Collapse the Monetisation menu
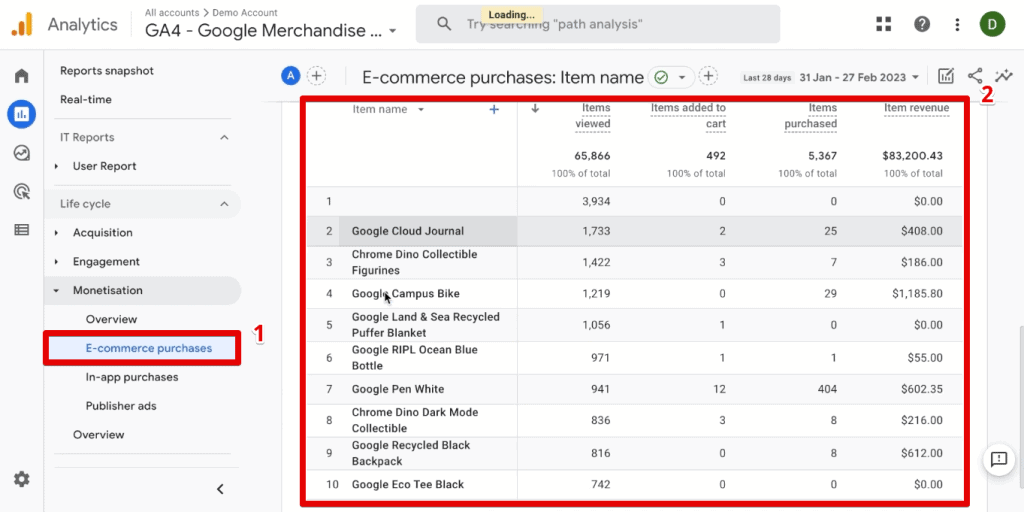 (57, 291)
